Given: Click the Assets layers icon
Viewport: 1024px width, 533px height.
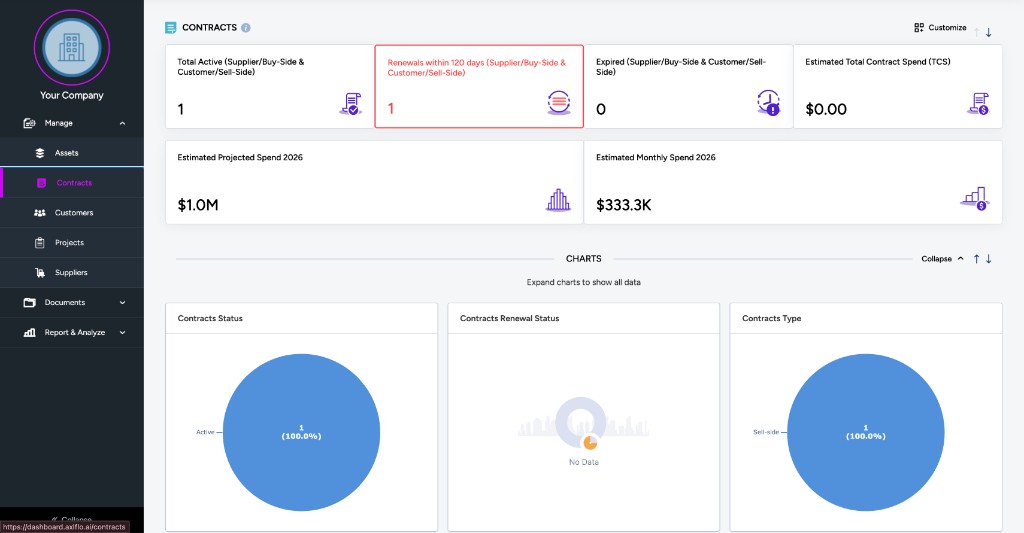Looking at the screenshot, I should click(x=40, y=153).
